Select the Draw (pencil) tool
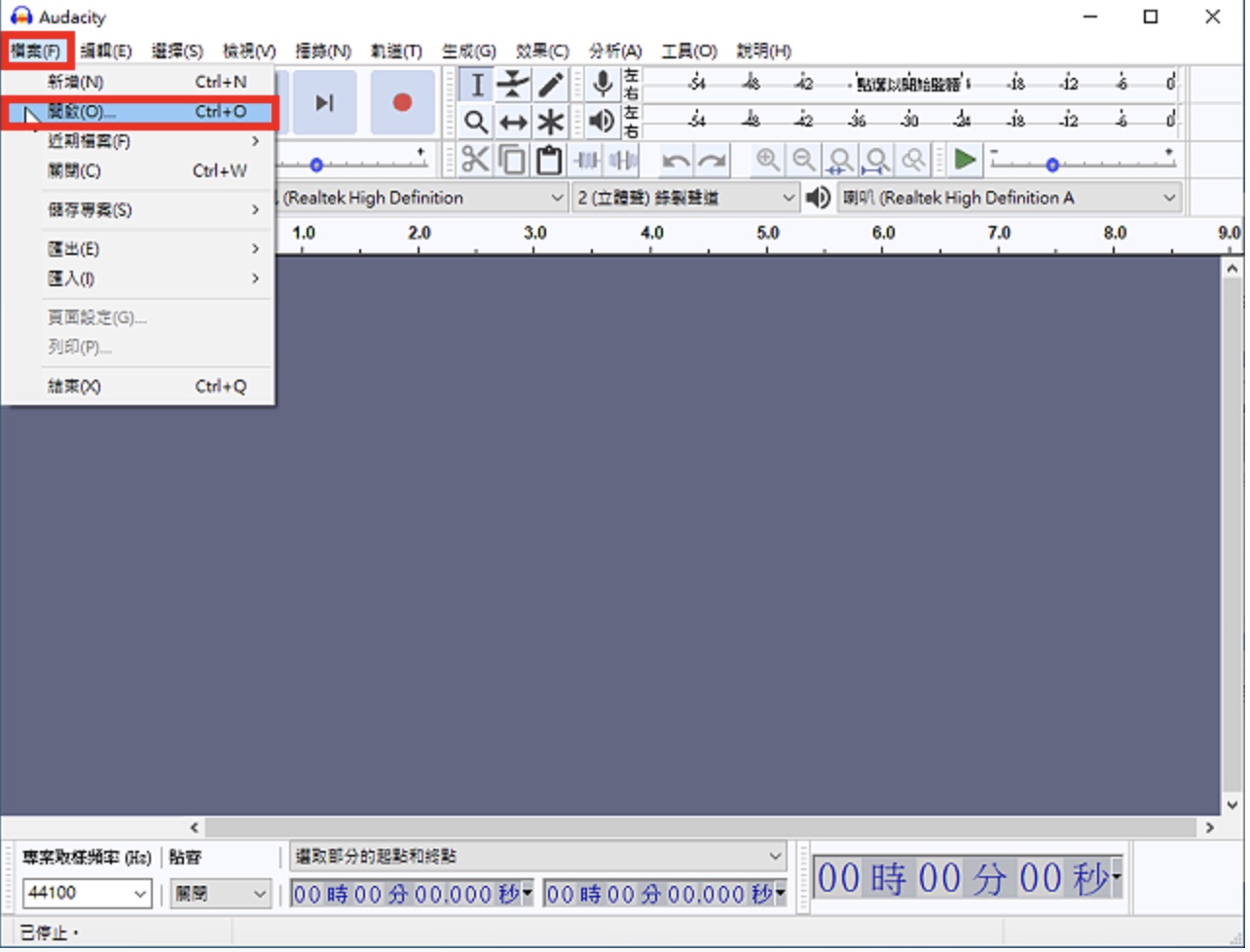 [551, 86]
